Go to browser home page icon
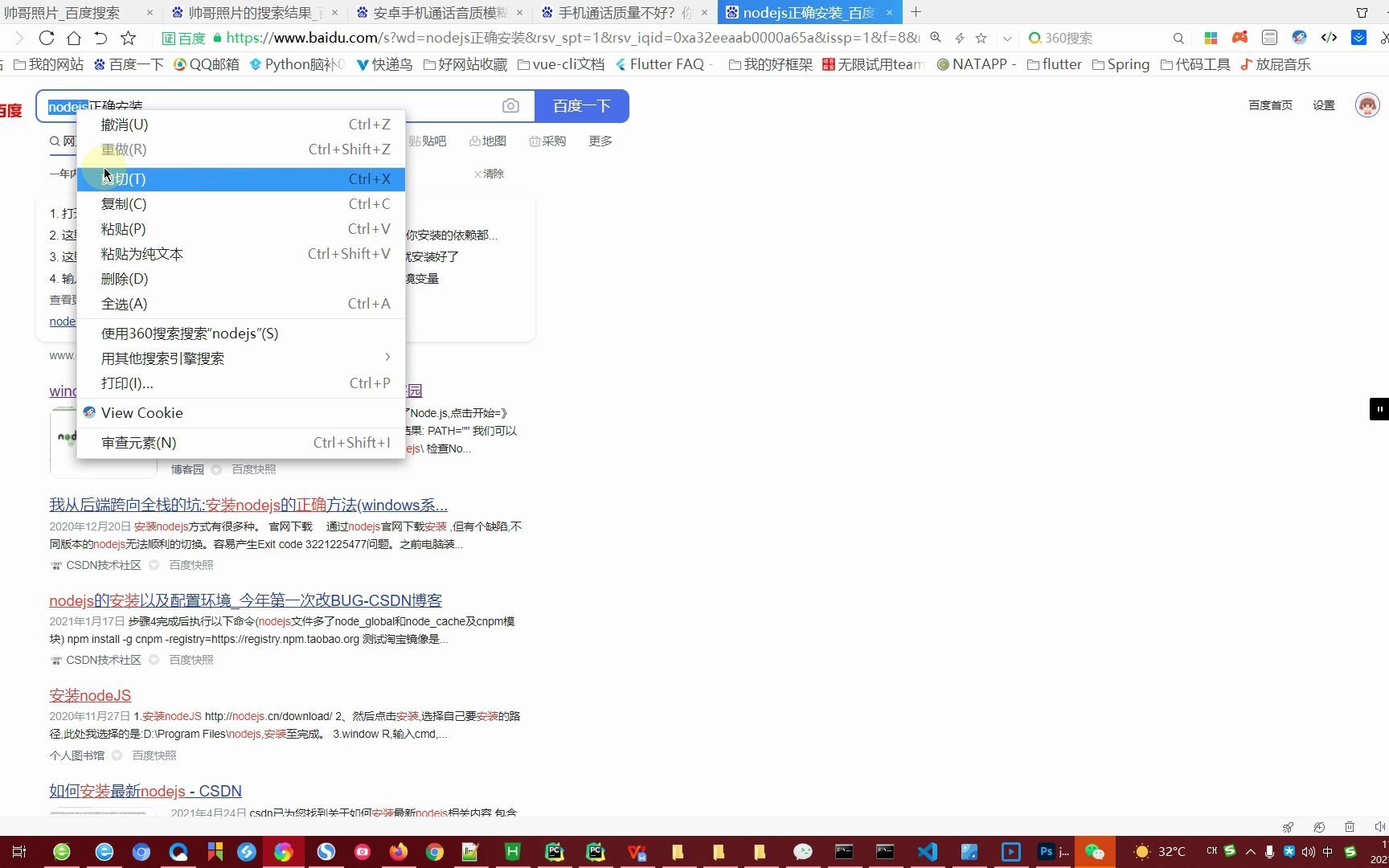Screen dimensions: 1389x868 tap(73, 38)
